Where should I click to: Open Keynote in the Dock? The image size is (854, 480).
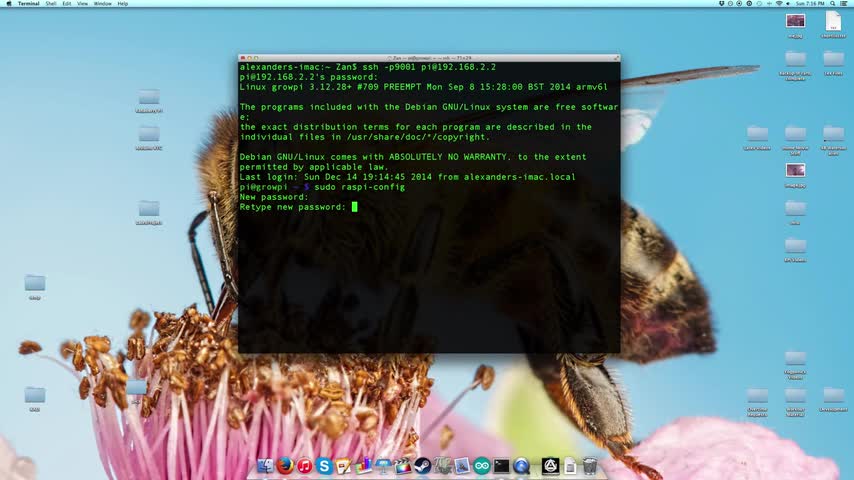(x=383, y=466)
